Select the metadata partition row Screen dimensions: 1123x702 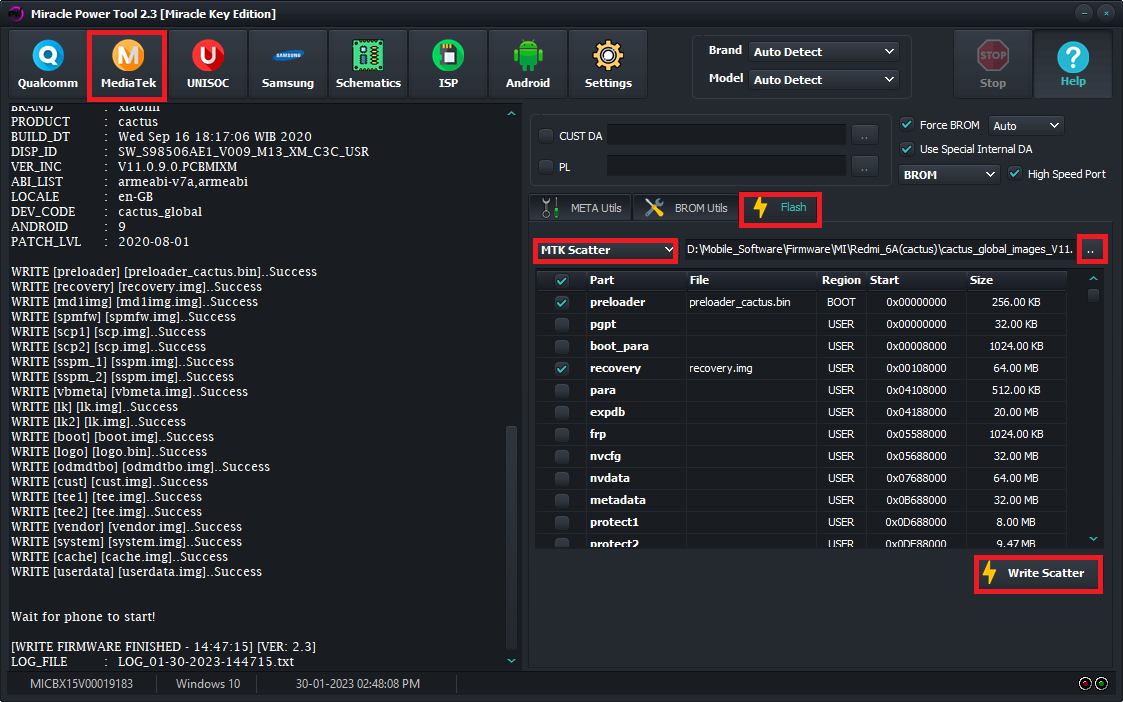tap(801, 500)
